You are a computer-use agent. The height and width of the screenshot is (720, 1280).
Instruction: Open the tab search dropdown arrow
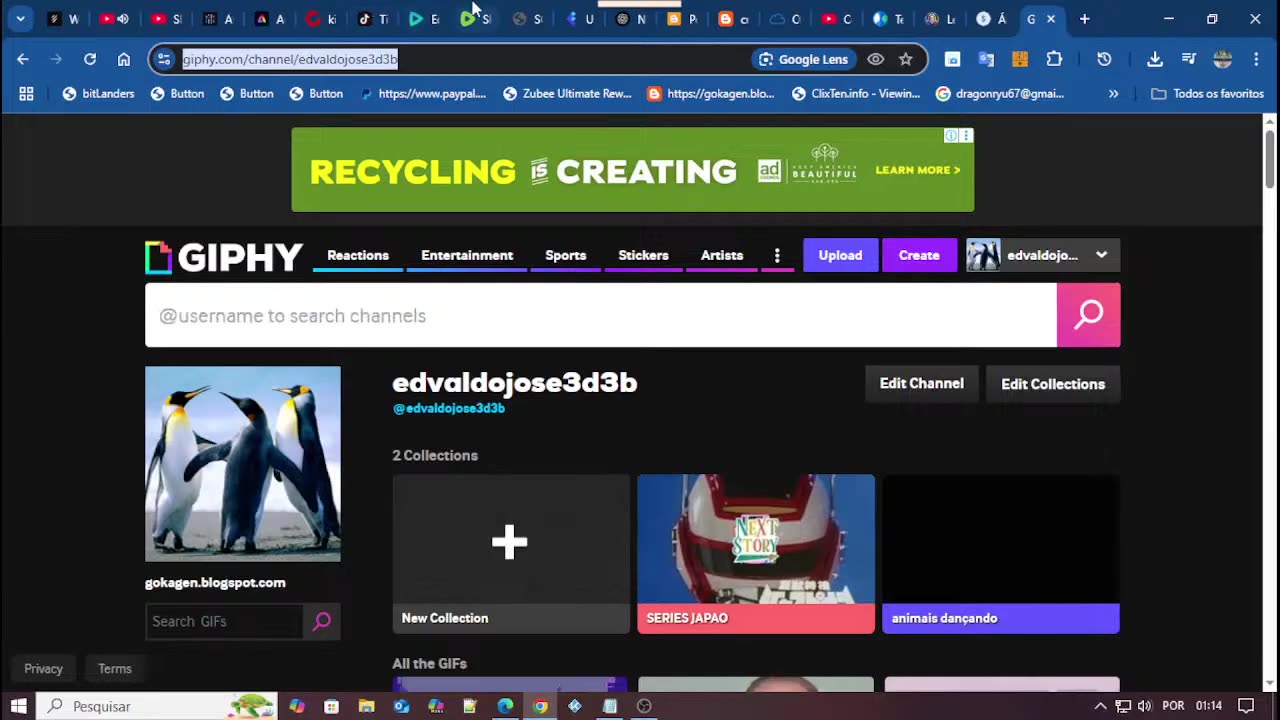click(x=20, y=19)
